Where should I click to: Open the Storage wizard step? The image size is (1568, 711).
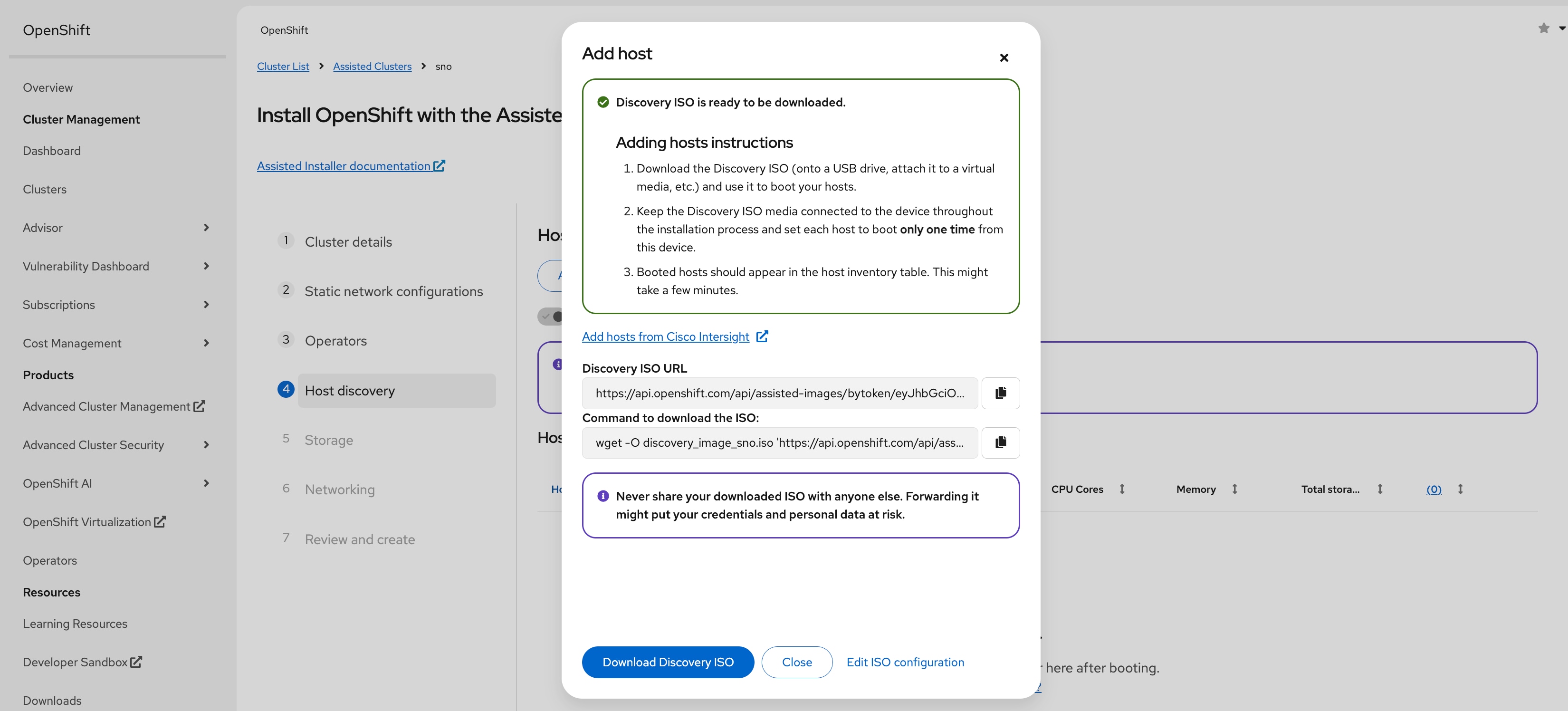coord(329,440)
